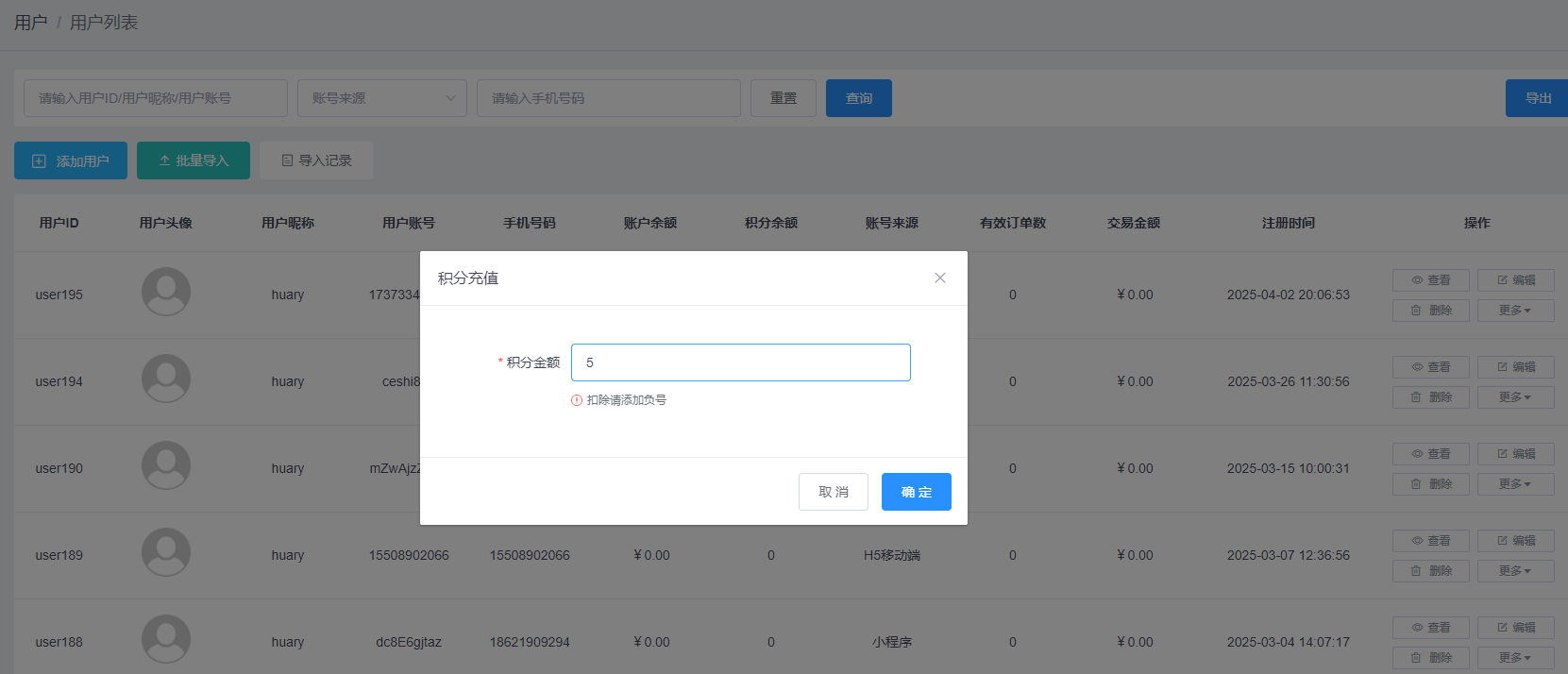Close the 积分充值 dialog with X

point(939,278)
